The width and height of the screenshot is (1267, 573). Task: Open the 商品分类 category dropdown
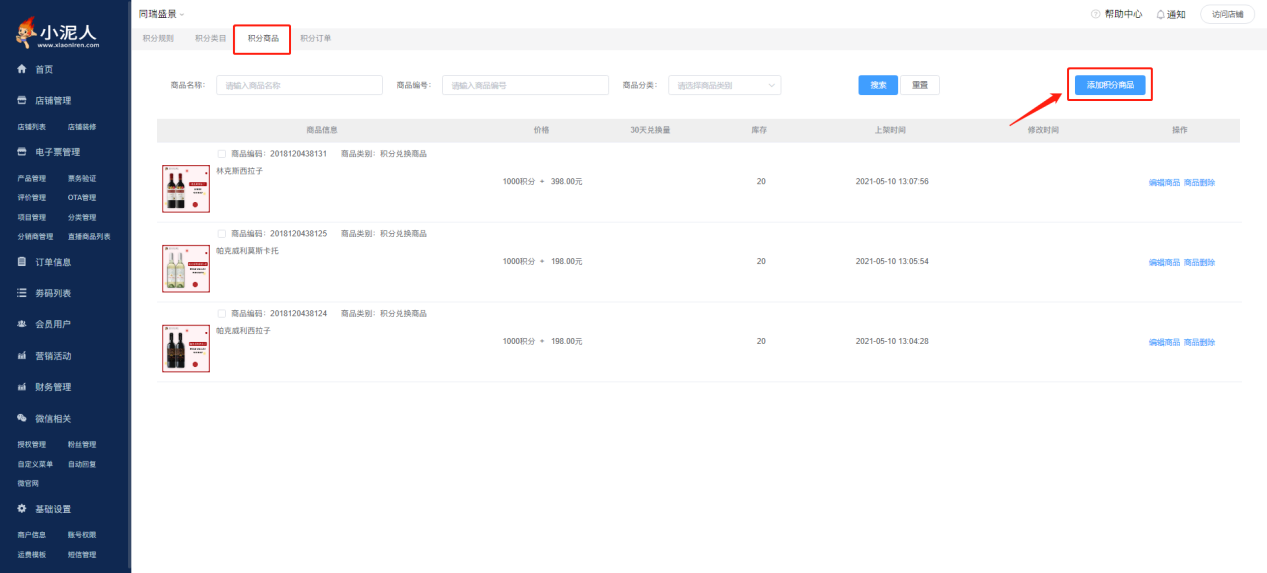click(x=724, y=85)
